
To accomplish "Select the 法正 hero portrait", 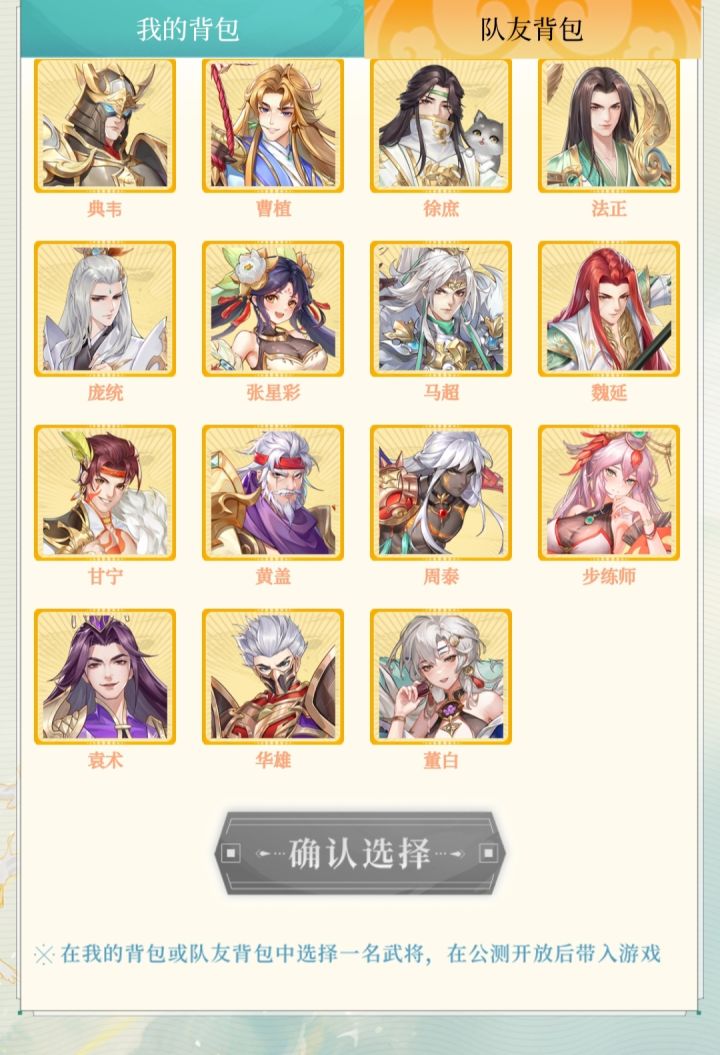I will click(609, 125).
